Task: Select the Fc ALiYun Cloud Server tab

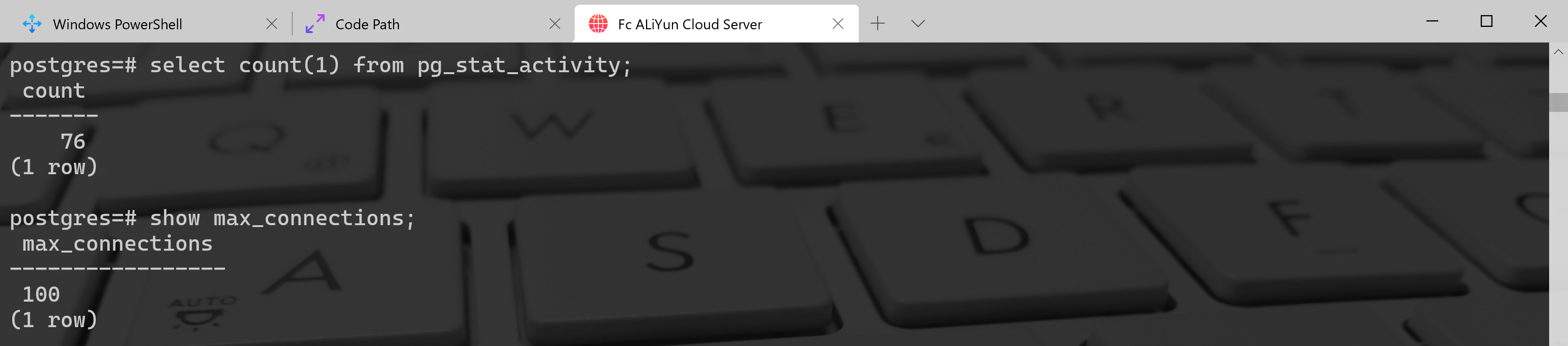Action: point(716,24)
